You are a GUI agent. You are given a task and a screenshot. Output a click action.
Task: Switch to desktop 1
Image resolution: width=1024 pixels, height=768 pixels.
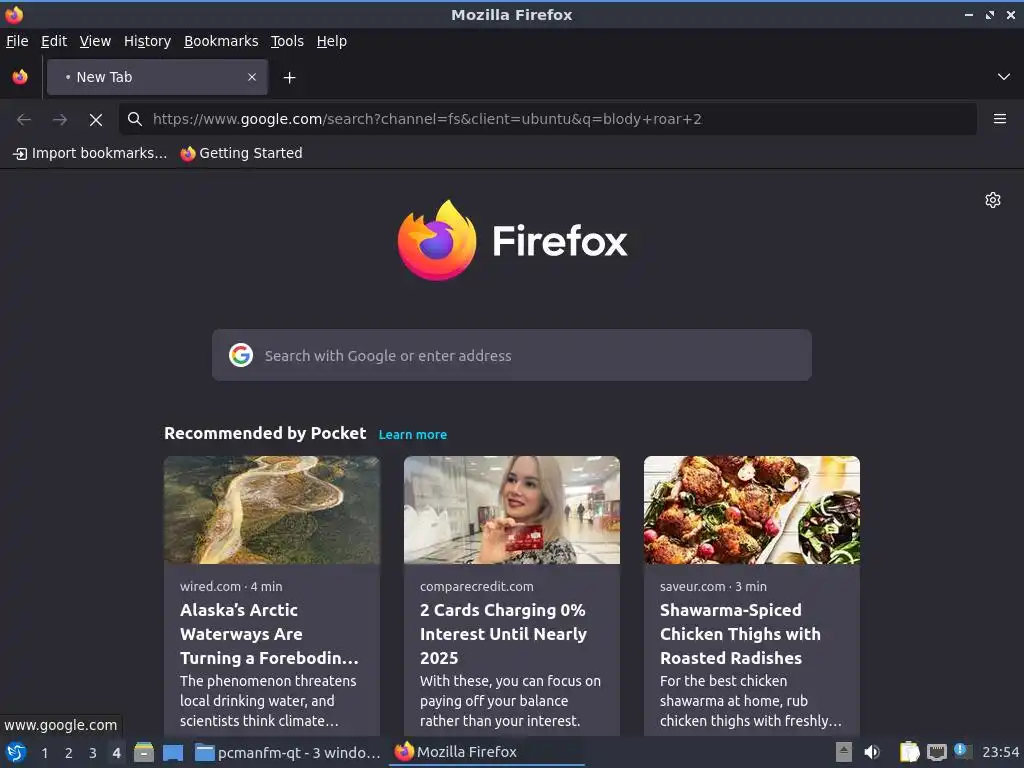click(x=44, y=753)
